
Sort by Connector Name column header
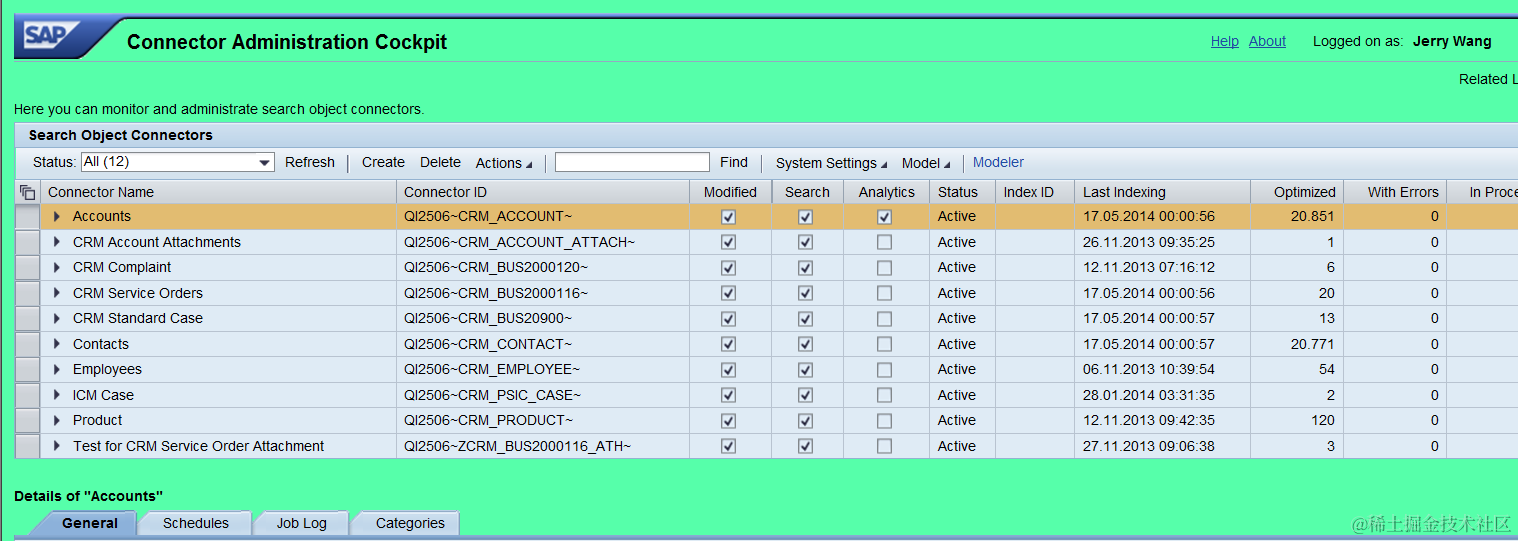pos(218,192)
